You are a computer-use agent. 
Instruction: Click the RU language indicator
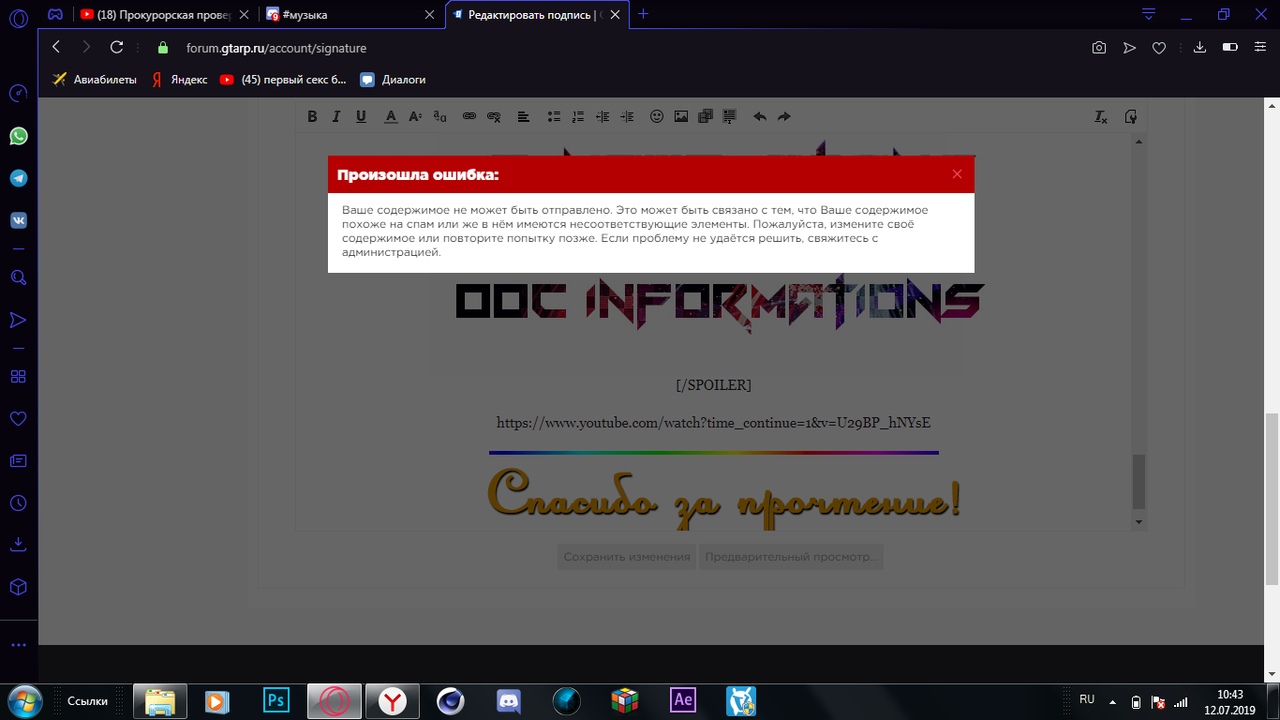tap(1087, 700)
